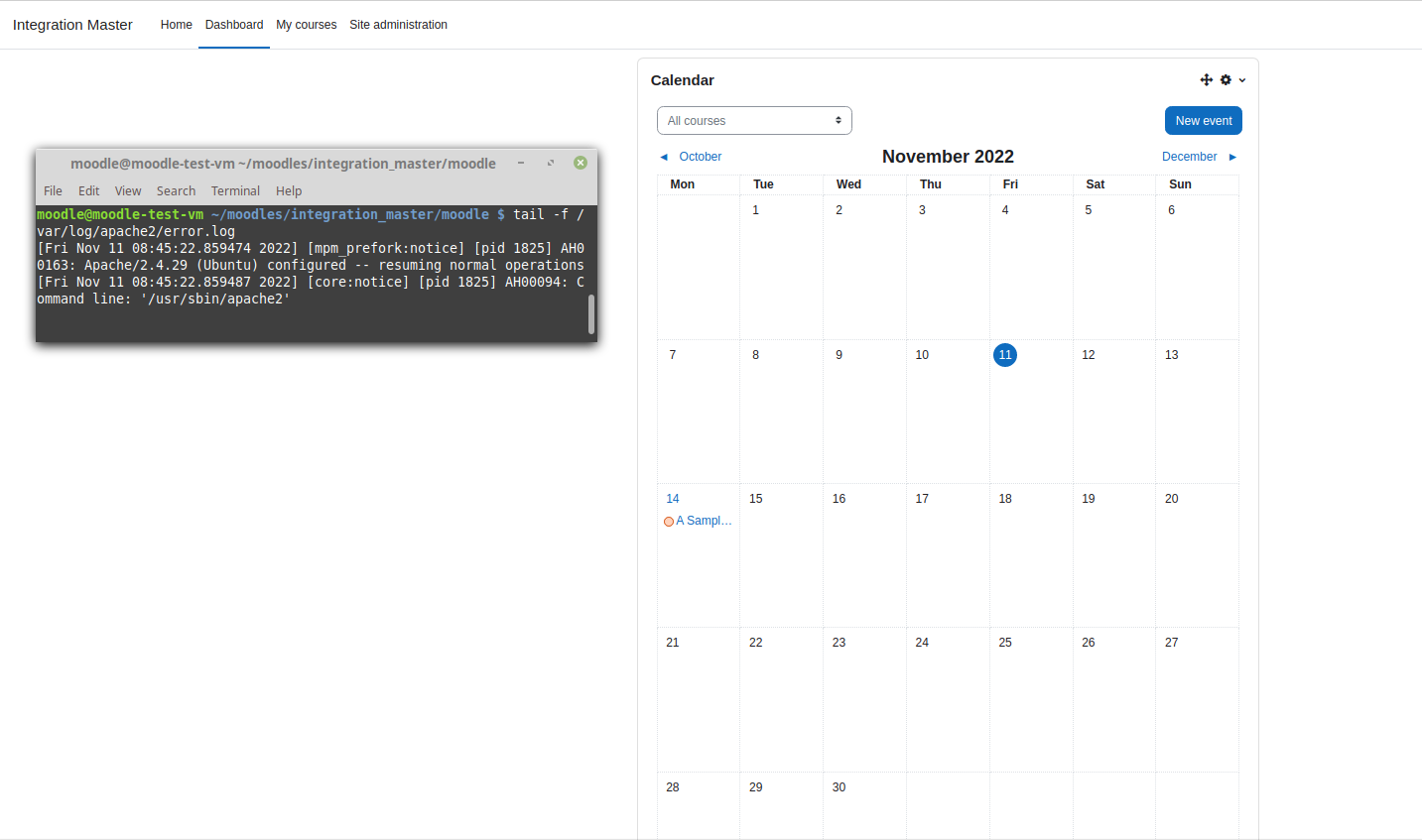Open the terminal Help menu
The width and height of the screenshot is (1422, 840).
[x=289, y=191]
